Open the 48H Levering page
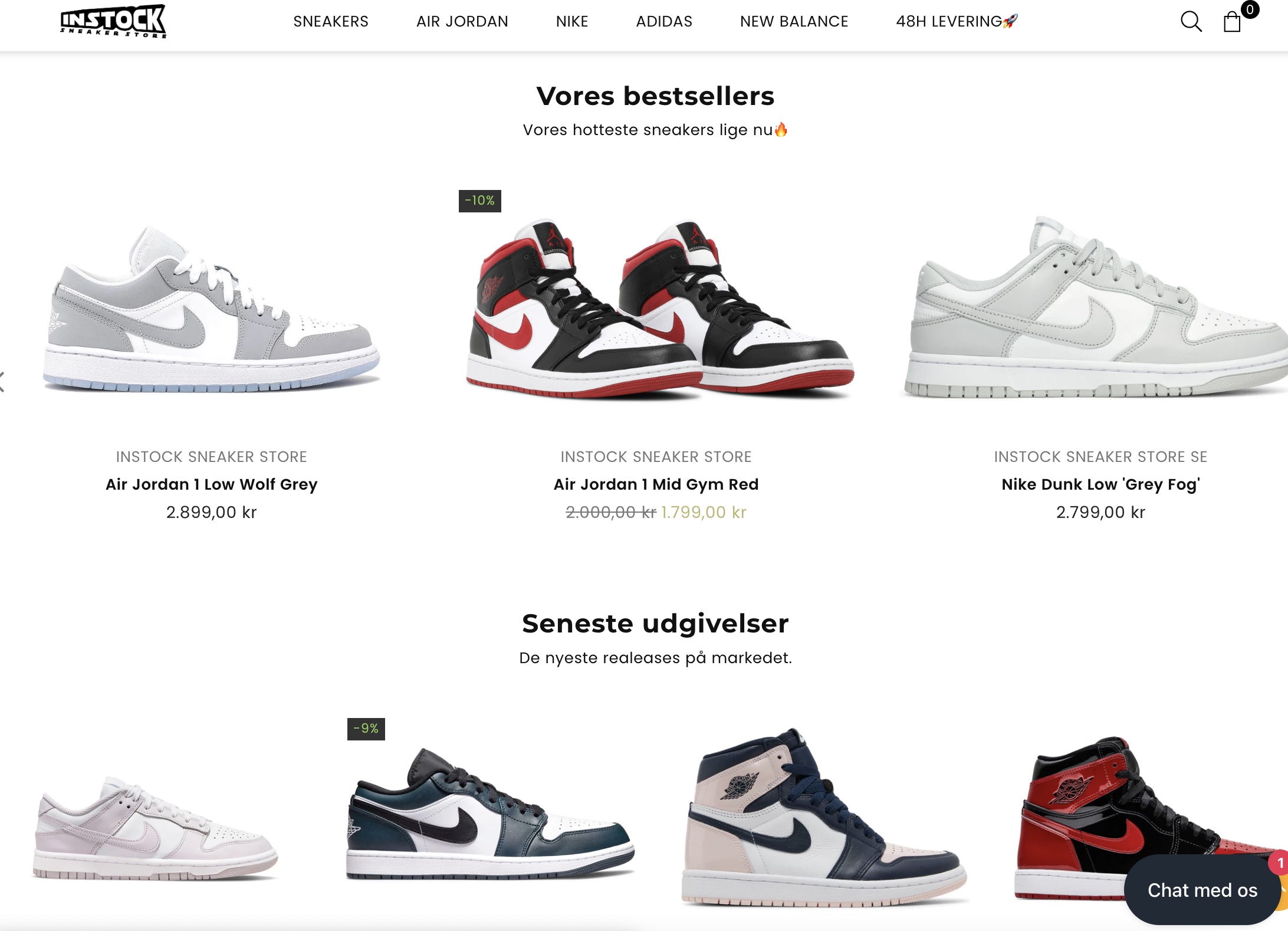The width and height of the screenshot is (1288, 931). (x=957, y=22)
